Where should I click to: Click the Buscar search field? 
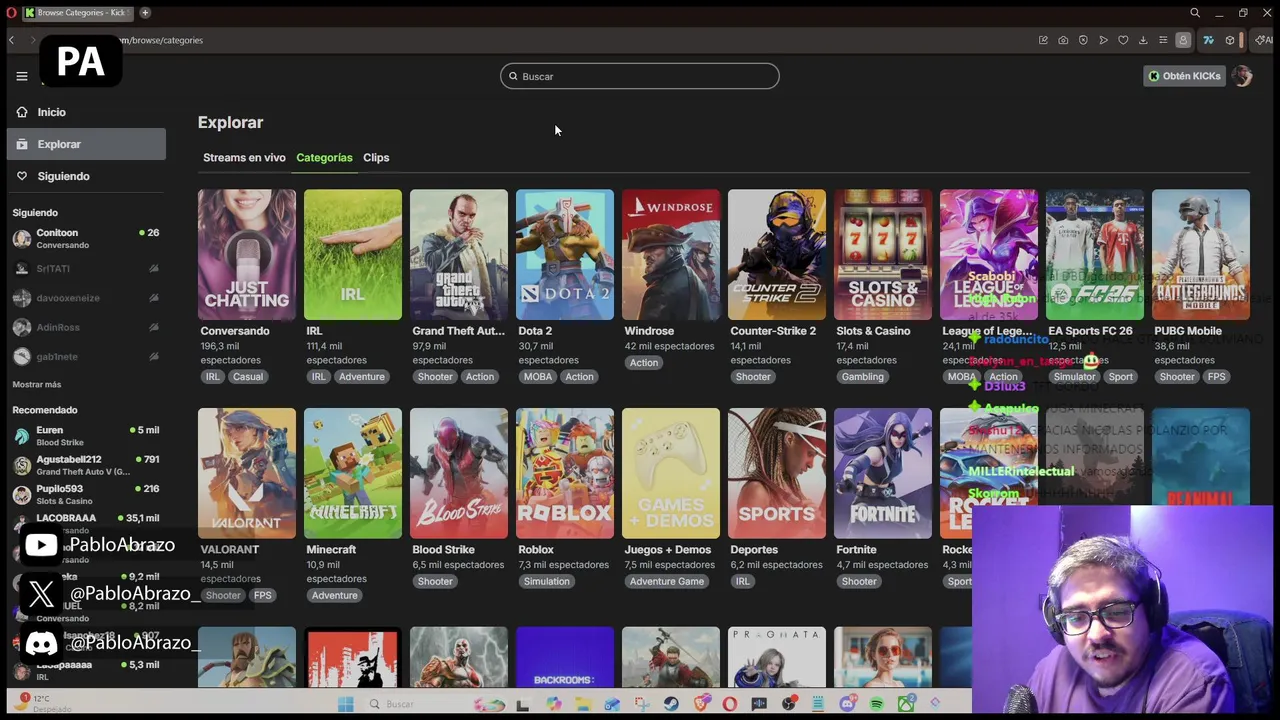(640, 76)
